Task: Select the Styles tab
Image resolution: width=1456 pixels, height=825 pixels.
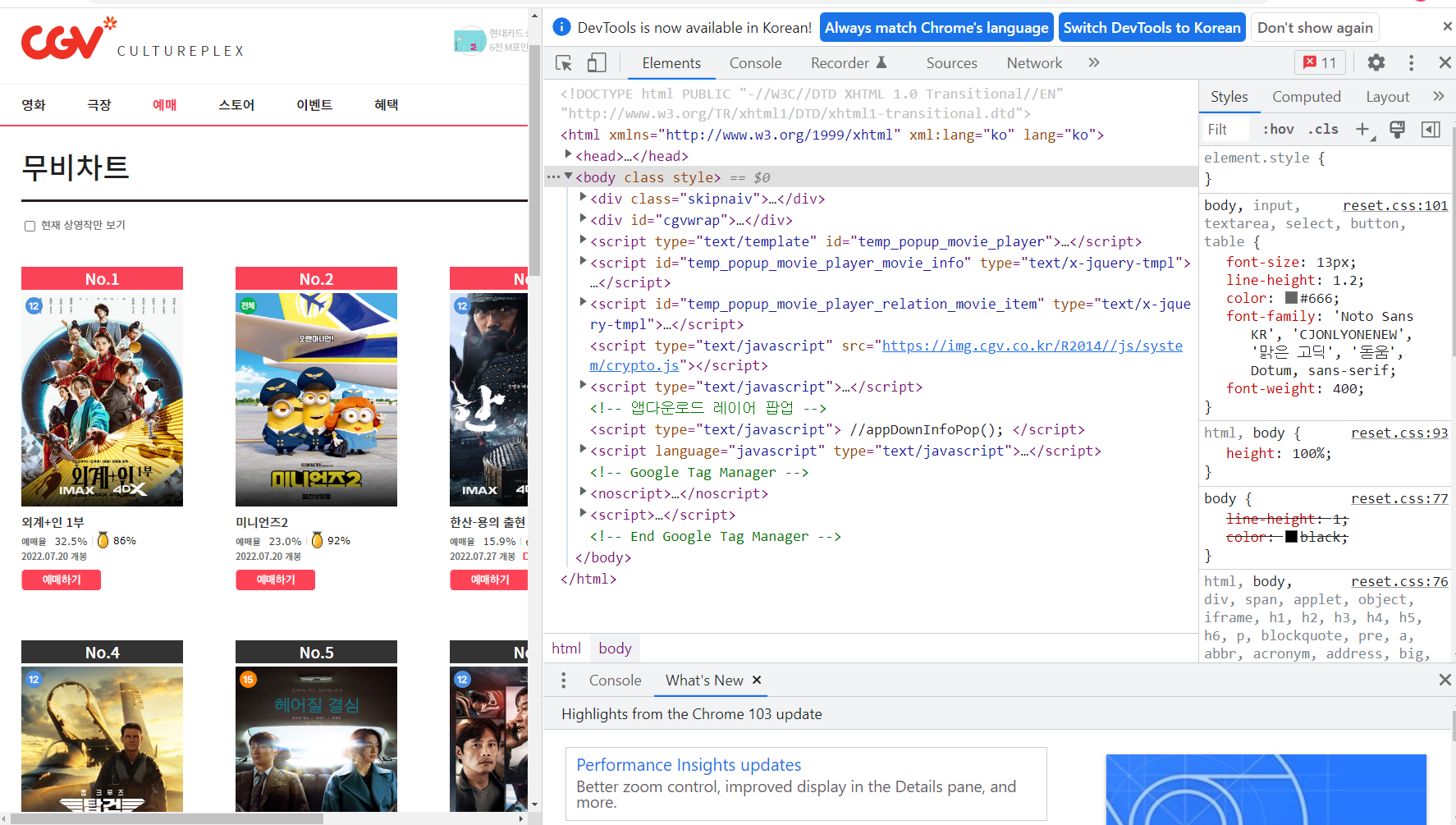Action: [1229, 97]
